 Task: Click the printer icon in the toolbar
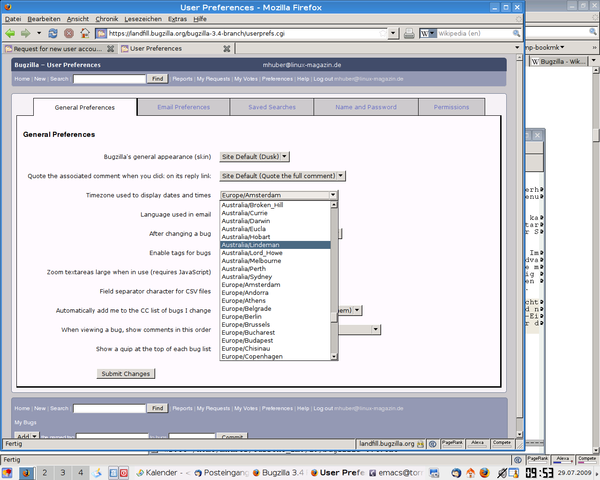point(409,34)
